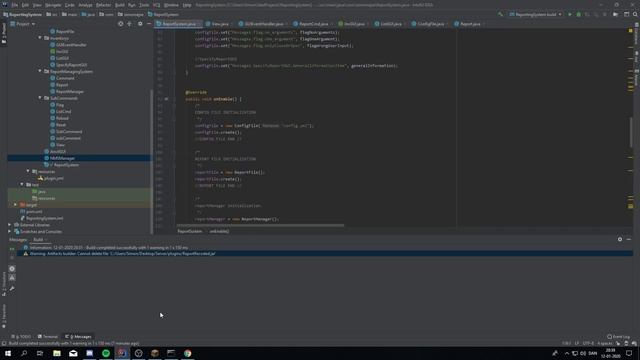
Task: Select pom.xml in project tree
Action: pos(34,211)
